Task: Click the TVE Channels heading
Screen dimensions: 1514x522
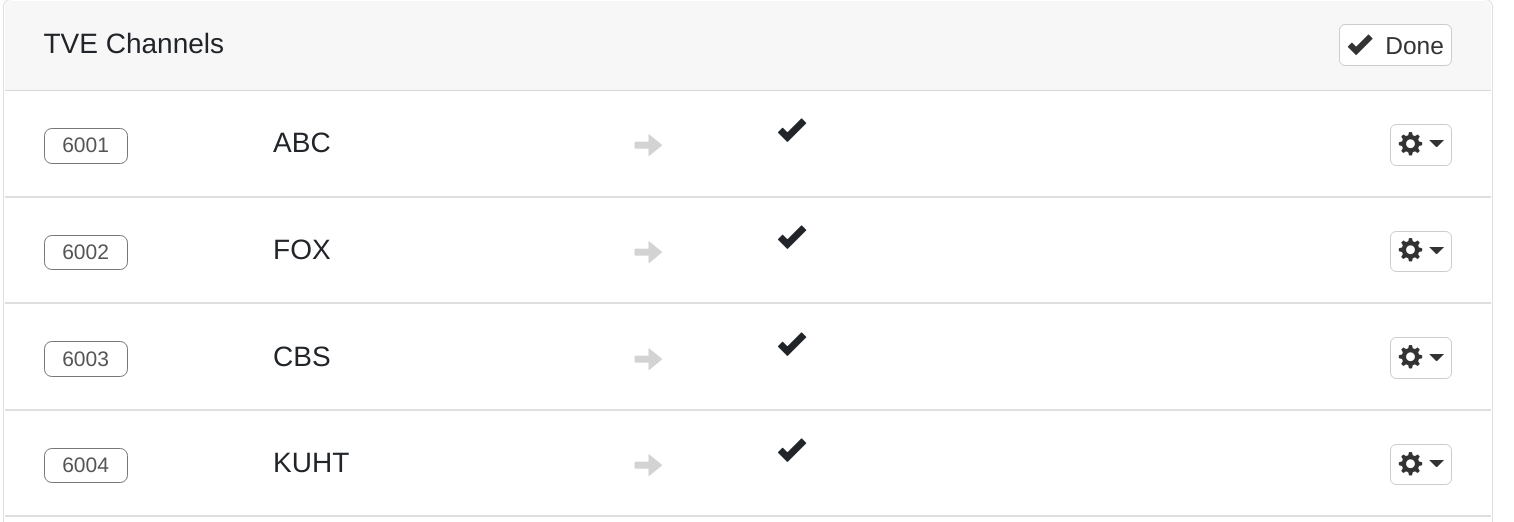Action: tap(134, 44)
